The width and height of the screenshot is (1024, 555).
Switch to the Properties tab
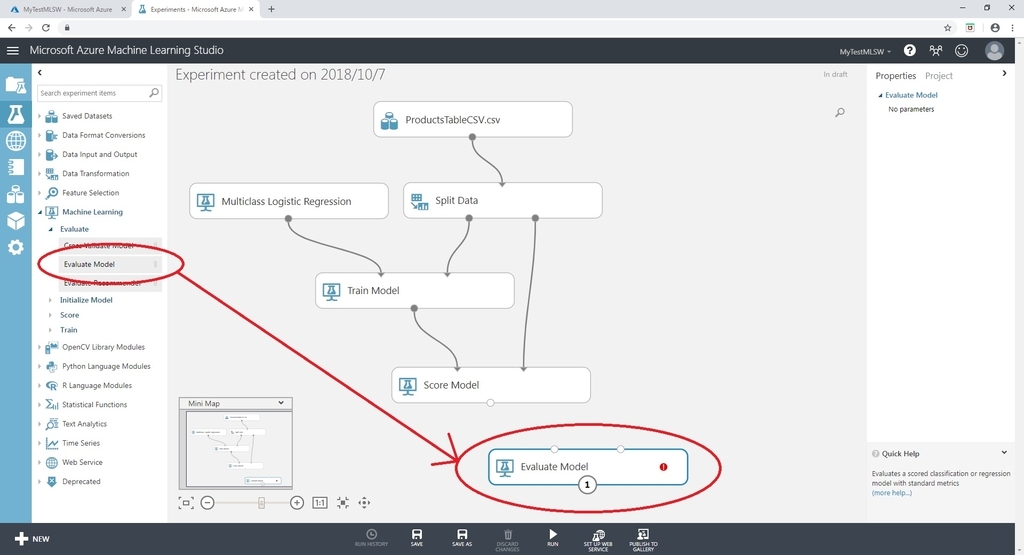coord(895,76)
